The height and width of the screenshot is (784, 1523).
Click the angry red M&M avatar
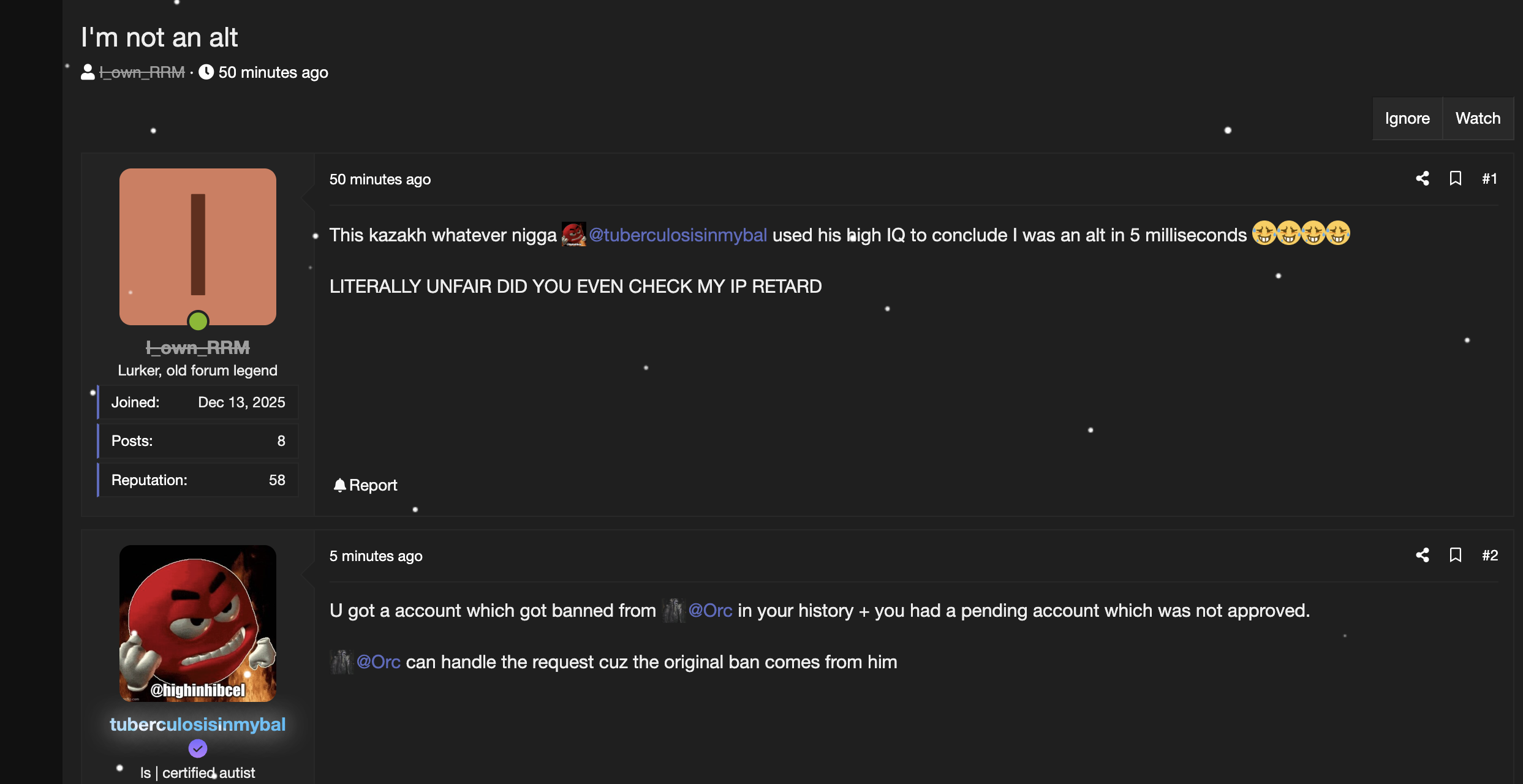tap(198, 624)
